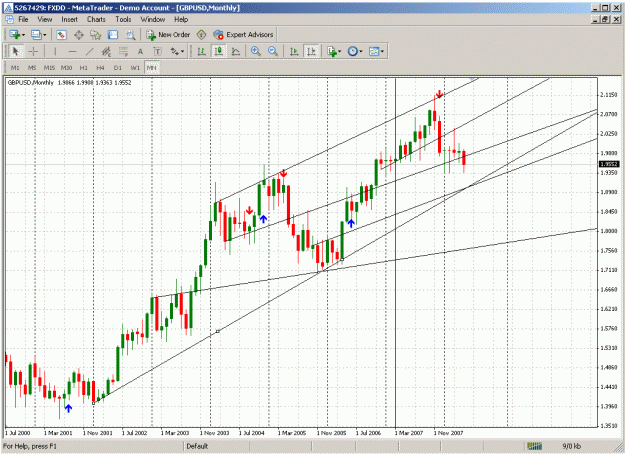Toggle the Terminal window icon
This screenshot has height=454, width=625.
[x=113, y=35]
